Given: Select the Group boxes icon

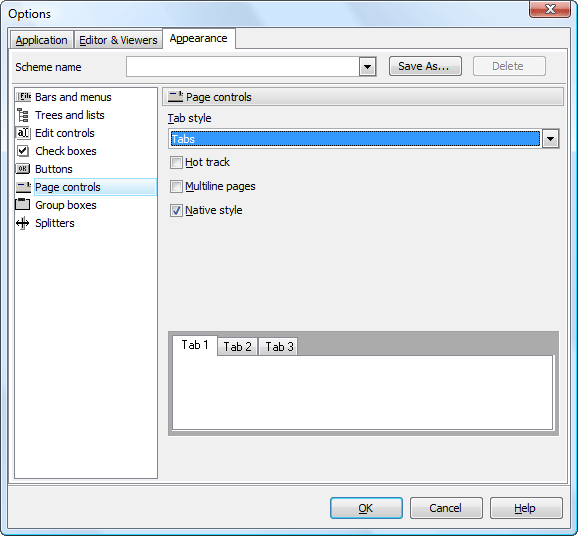Looking at the screenshot, I should coord(23,204).
